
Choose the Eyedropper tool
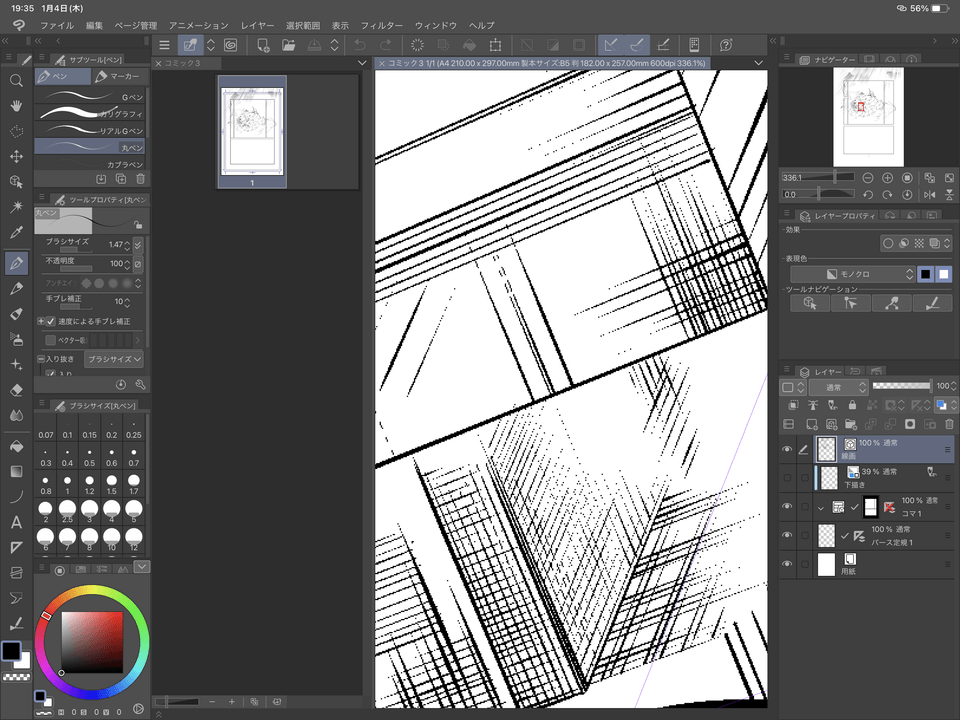coord(16,233)
